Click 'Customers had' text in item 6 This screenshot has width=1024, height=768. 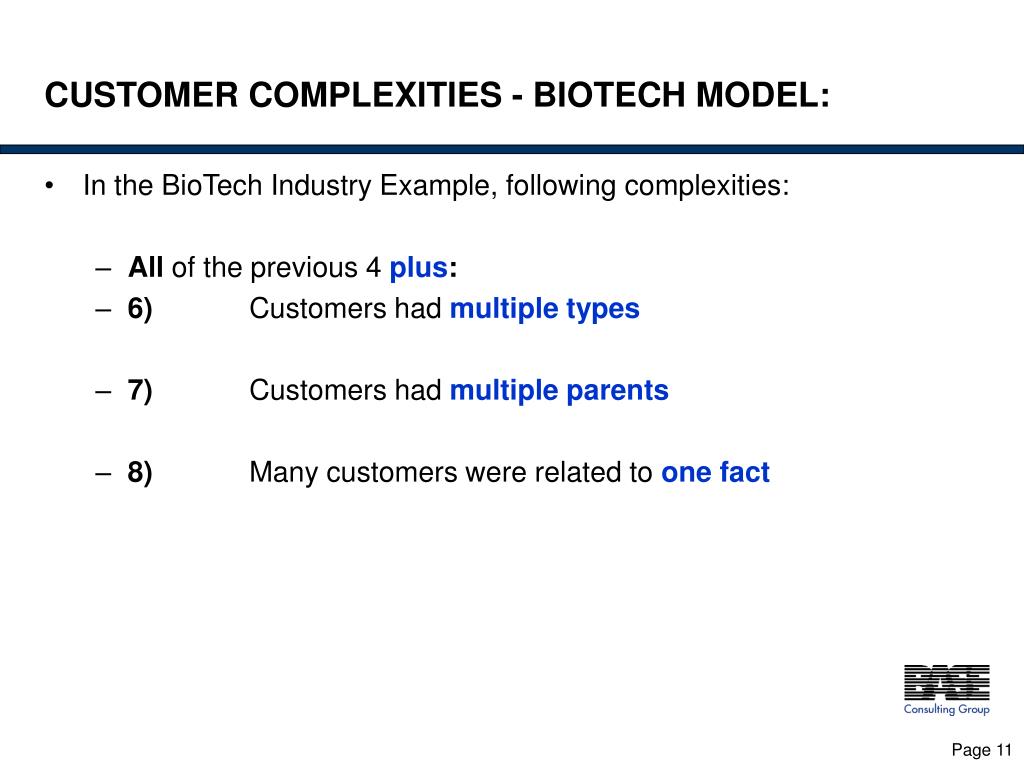[345, 309]
